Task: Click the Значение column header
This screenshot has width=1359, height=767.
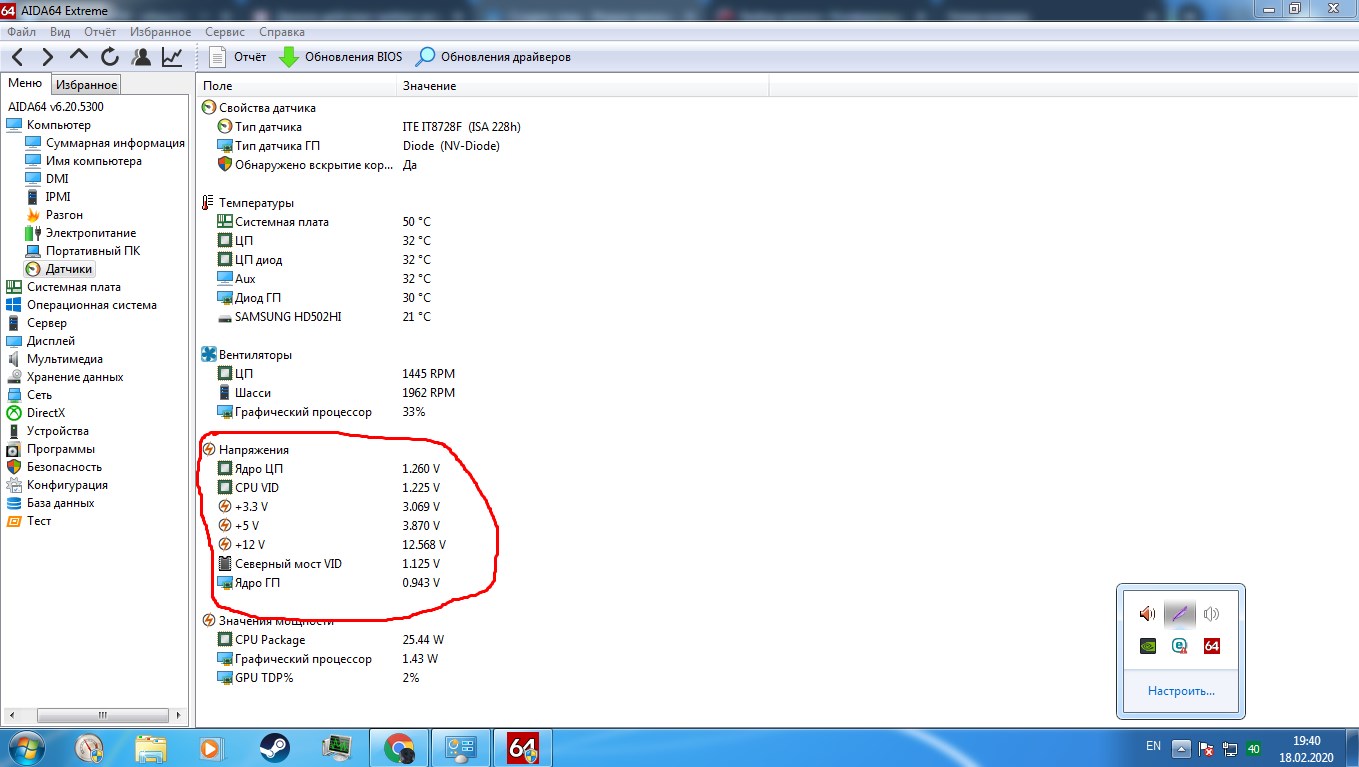Action: 582,86
